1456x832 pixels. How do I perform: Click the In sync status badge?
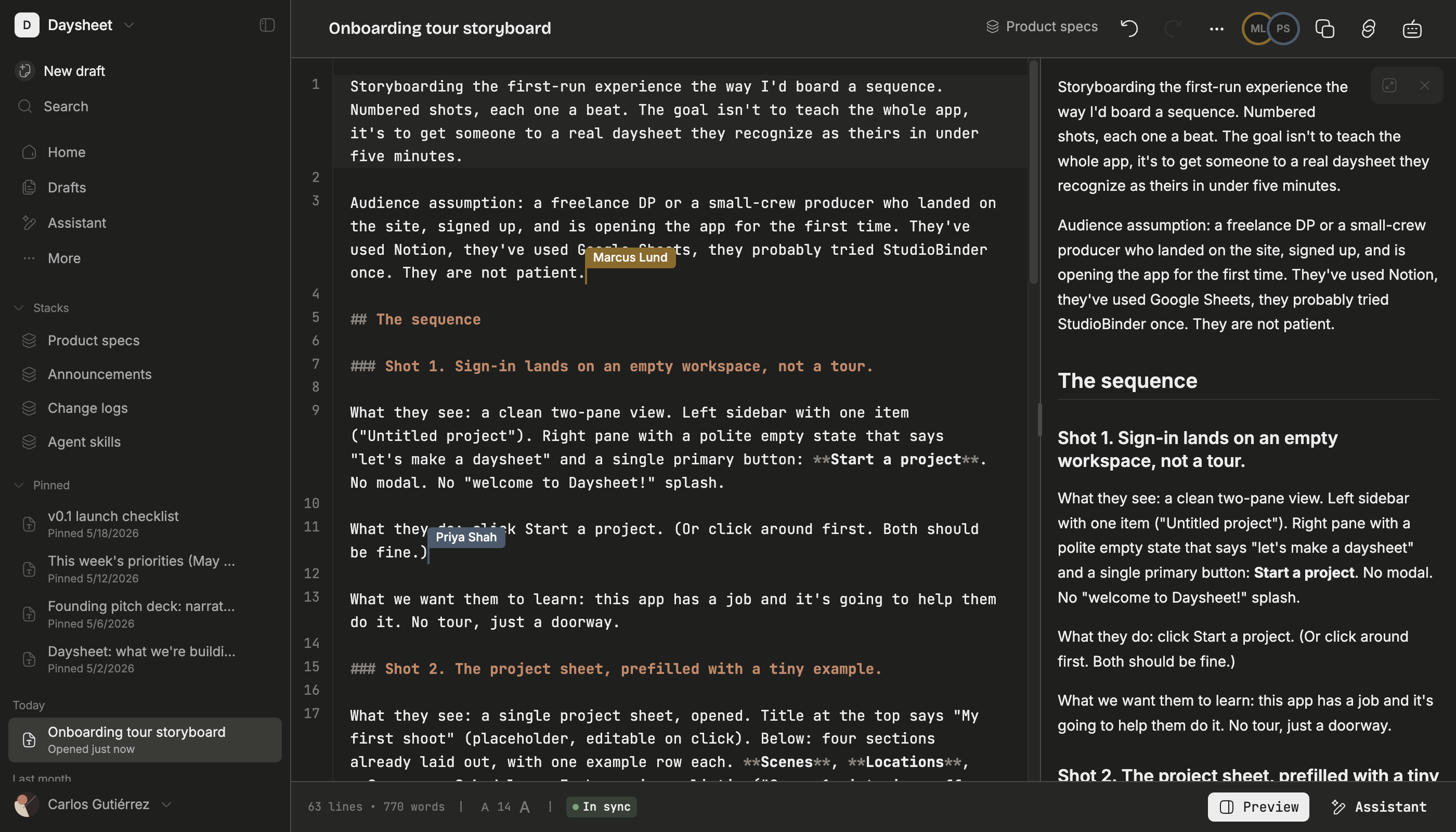click(601, 807)
